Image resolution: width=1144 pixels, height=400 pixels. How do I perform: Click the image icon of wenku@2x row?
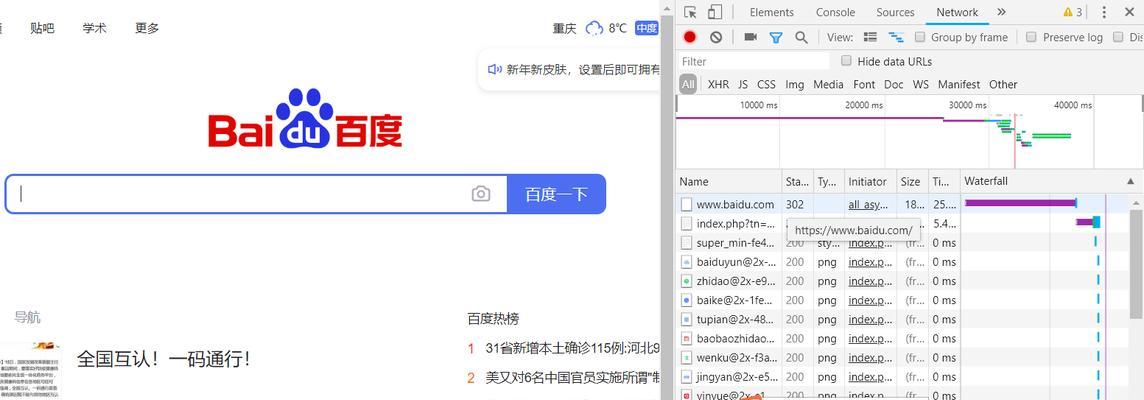click(686, 358)
